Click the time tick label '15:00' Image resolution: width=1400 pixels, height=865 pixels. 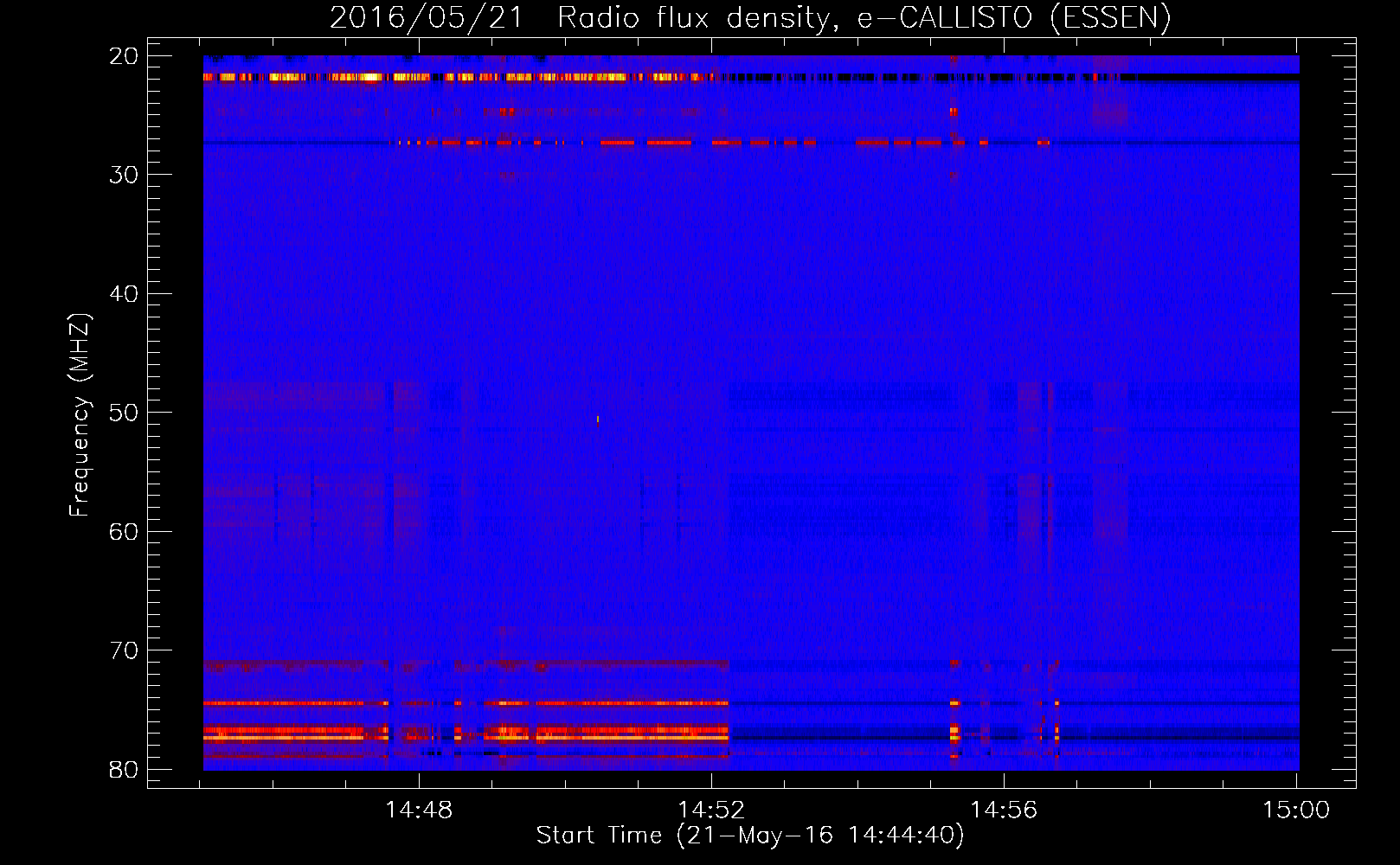(1296, 811)
